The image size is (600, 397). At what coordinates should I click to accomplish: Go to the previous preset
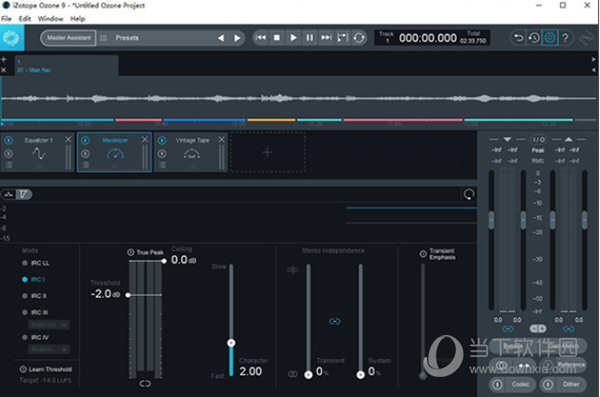(221, 38)
